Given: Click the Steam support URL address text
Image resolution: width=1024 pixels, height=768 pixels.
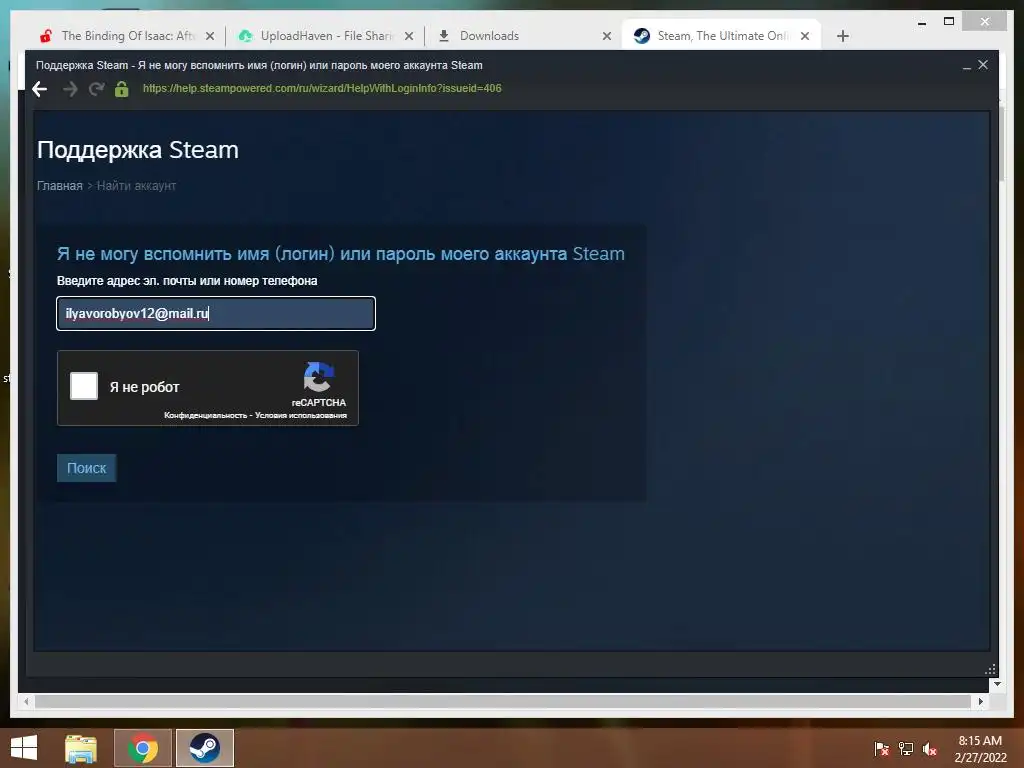Looking at the screenshot, I should [x=322, y=88].
